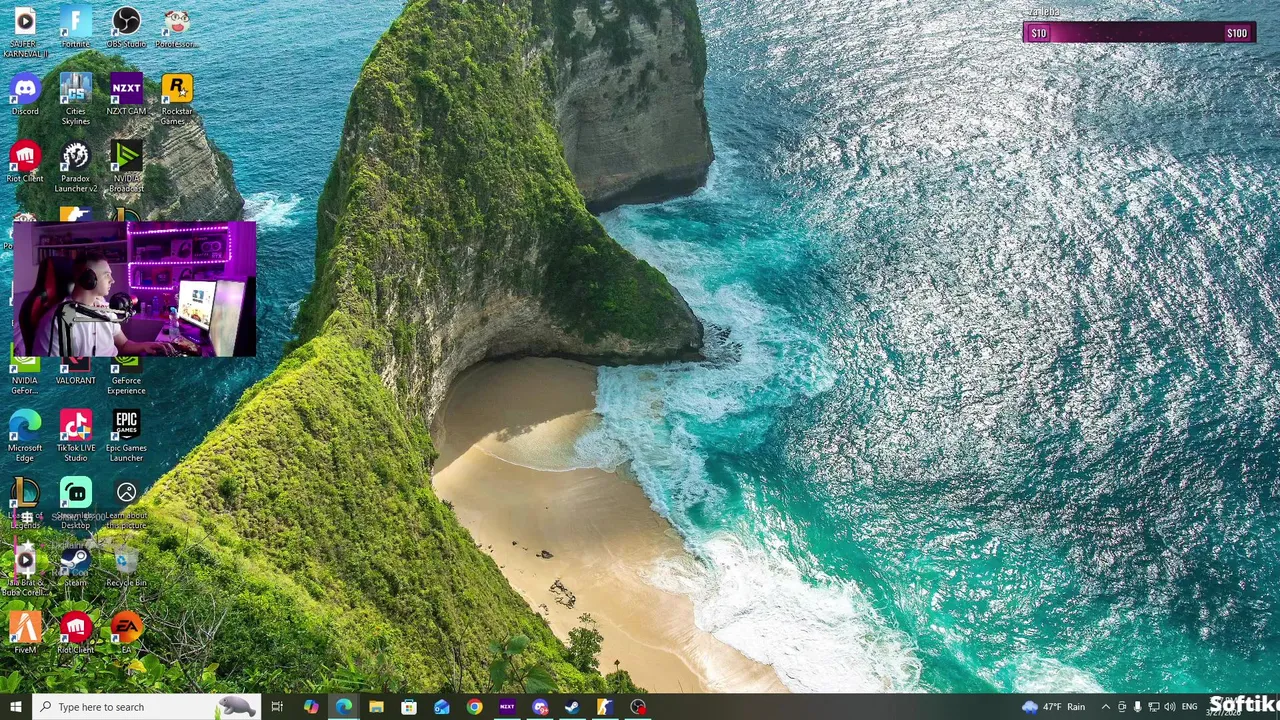1280x720 pixels.
Task: Open OBS Studio recording taskbar icon
Action: click(x=638, y=707)
